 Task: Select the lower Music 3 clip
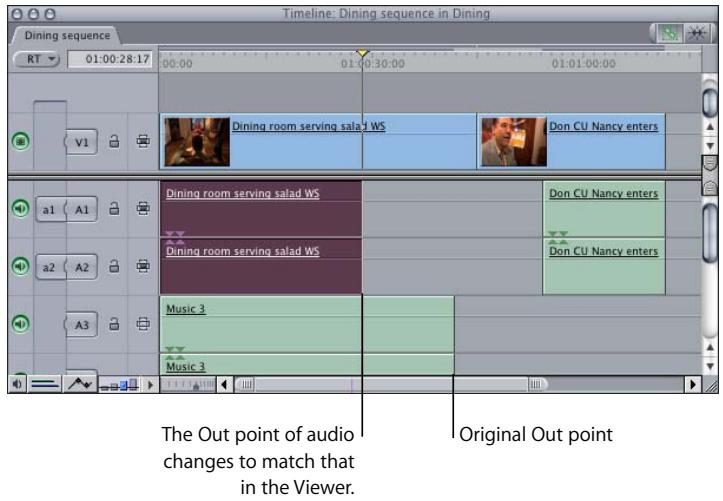tap(307, 365)
